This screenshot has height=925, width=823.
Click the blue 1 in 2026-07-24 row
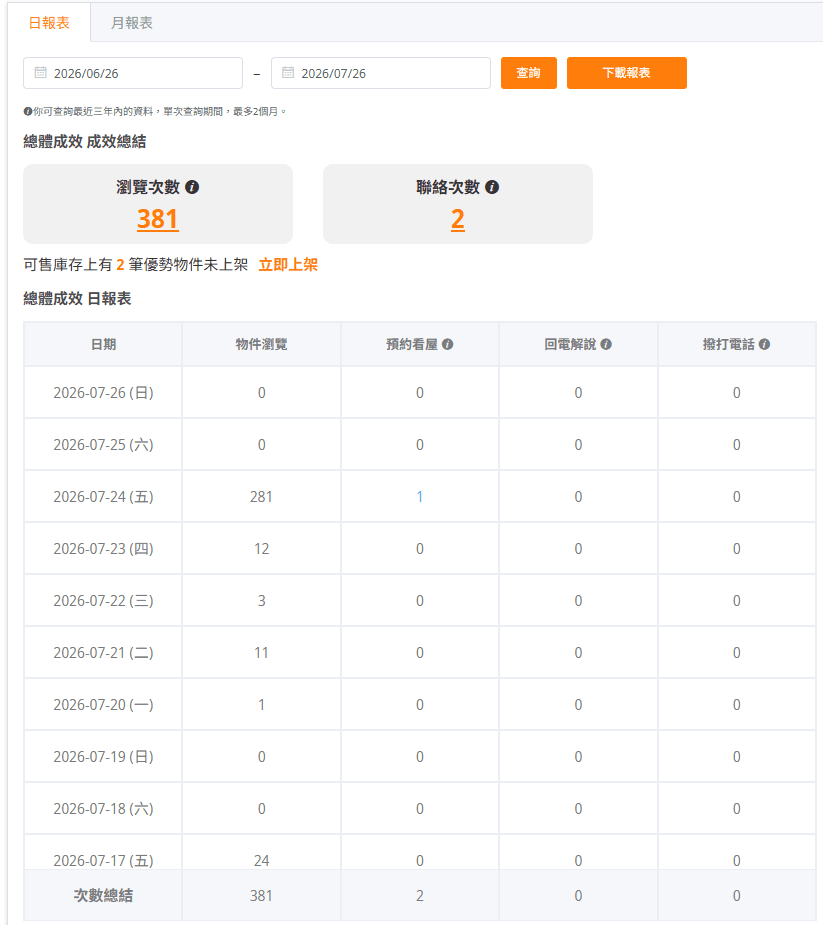419,497
